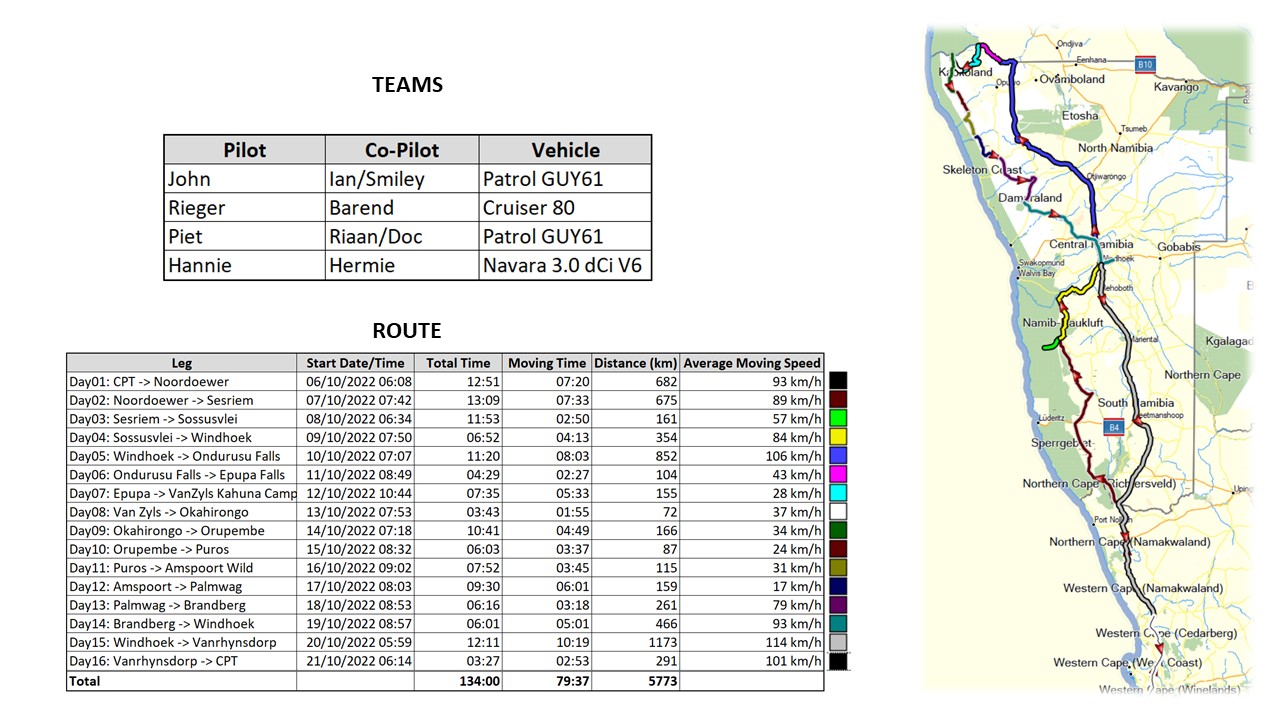
Task: Click the Leg column header
Action: (x=182, y=363)
